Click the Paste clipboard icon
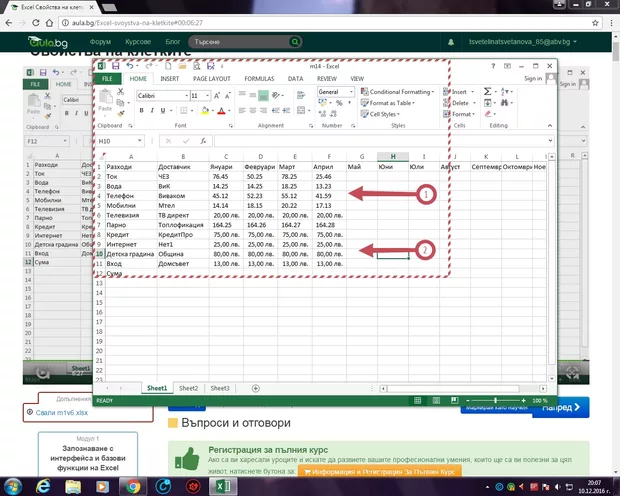Screen dimensions: 620x496 tap(106, 100)
